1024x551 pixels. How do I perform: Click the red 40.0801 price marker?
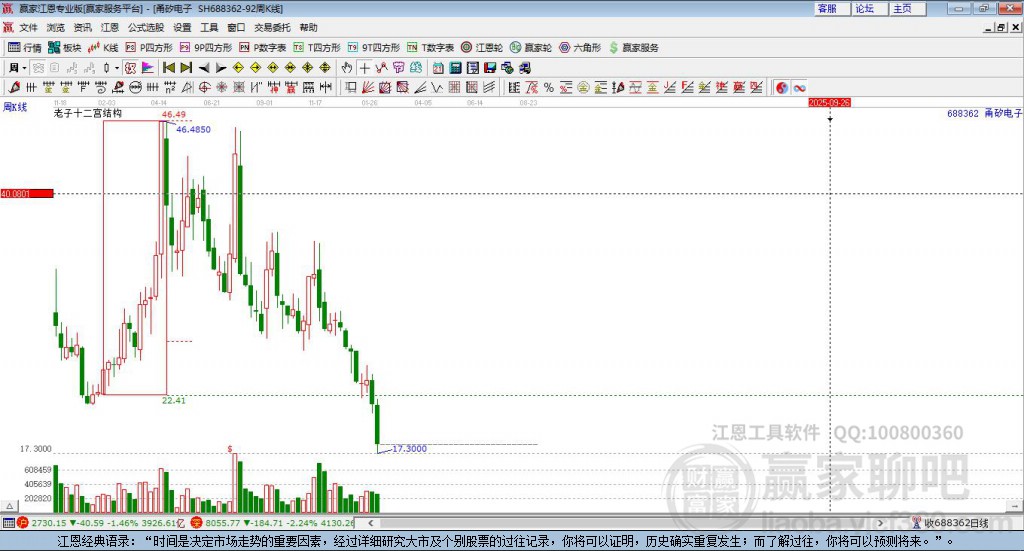[x=27, y=193]
